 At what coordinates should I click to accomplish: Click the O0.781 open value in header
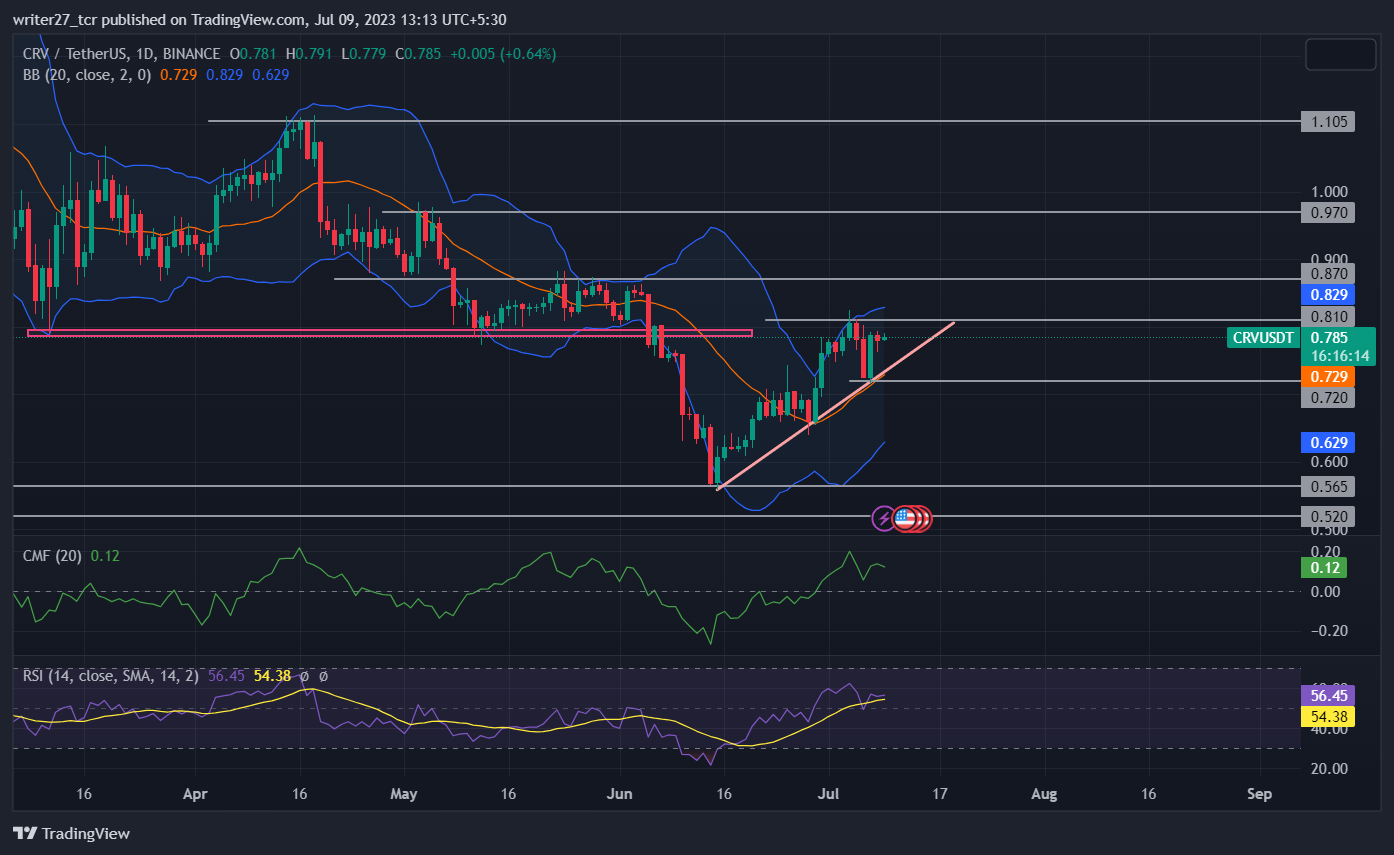click(254, 54)
